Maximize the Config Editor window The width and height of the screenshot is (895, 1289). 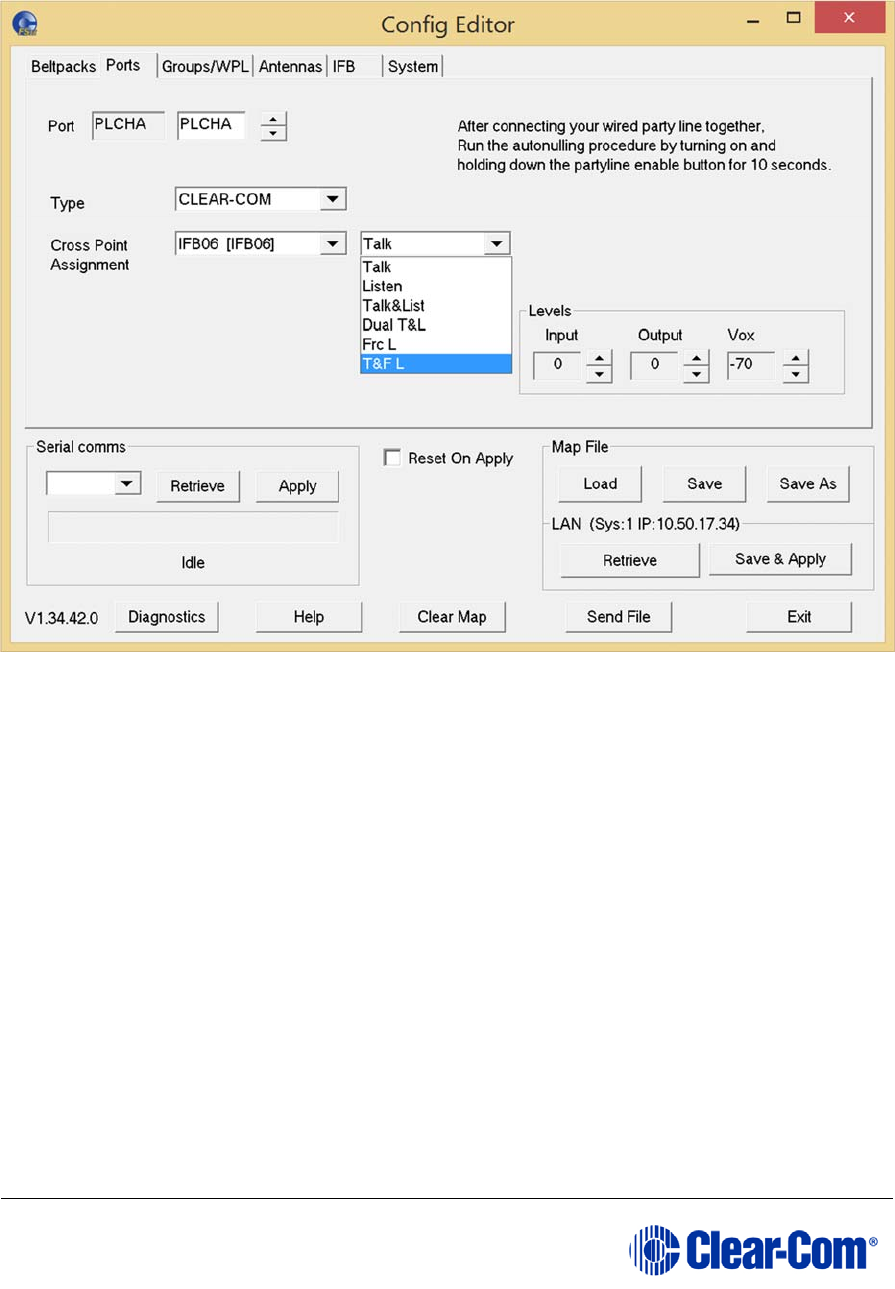click(x=794, y=18)
